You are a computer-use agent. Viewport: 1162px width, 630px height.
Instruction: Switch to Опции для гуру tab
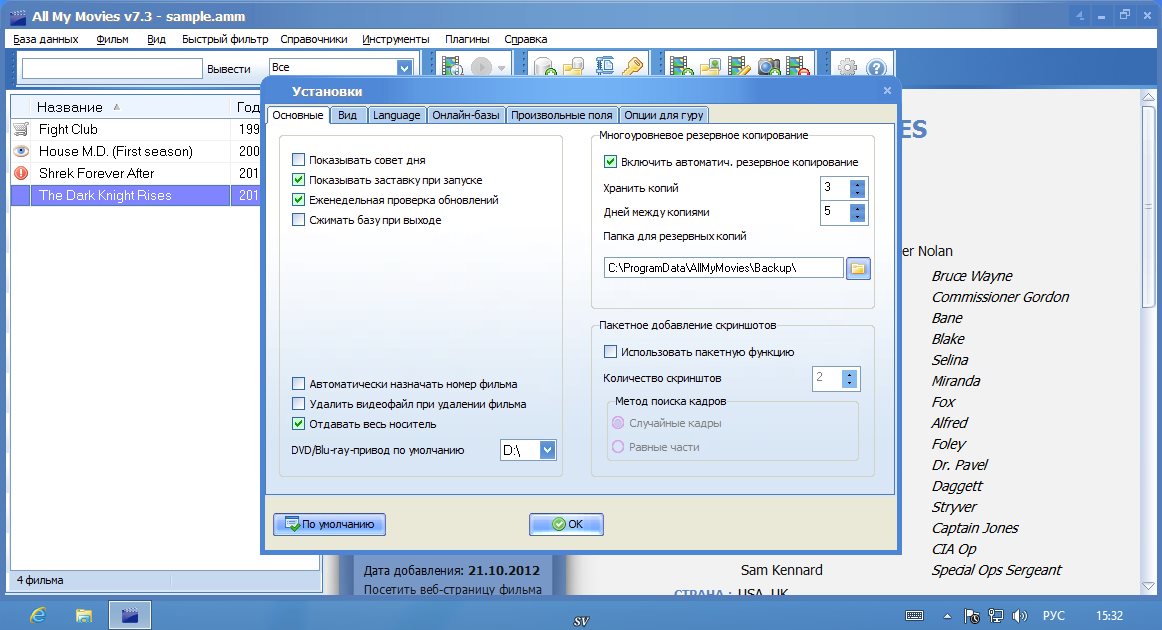tap(664, 115)
